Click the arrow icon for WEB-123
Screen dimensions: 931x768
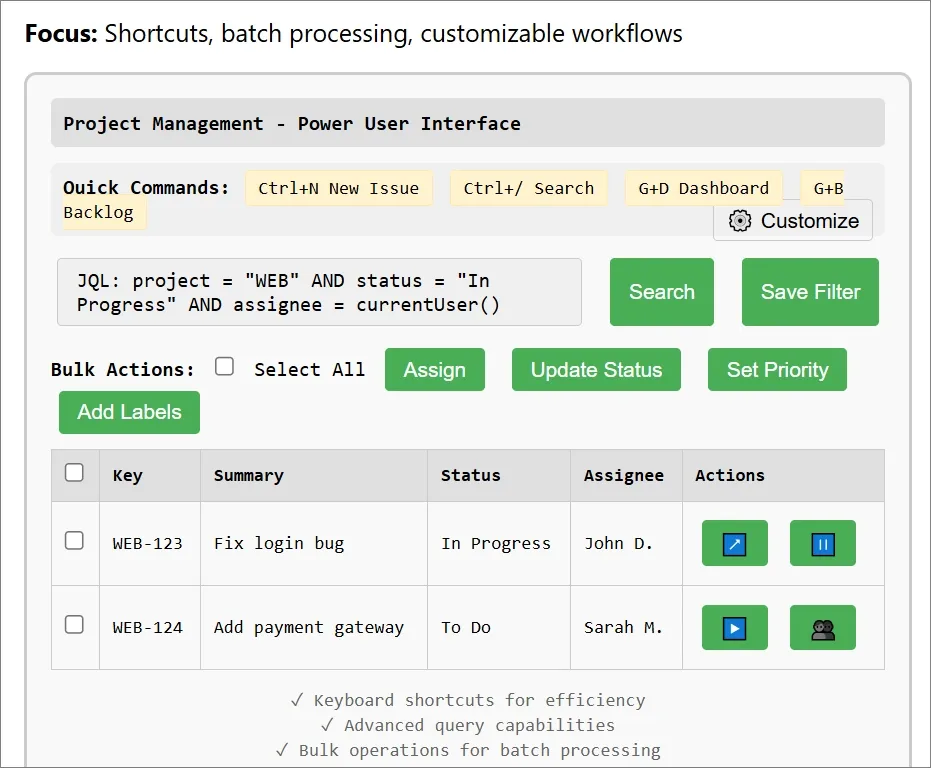734,544
